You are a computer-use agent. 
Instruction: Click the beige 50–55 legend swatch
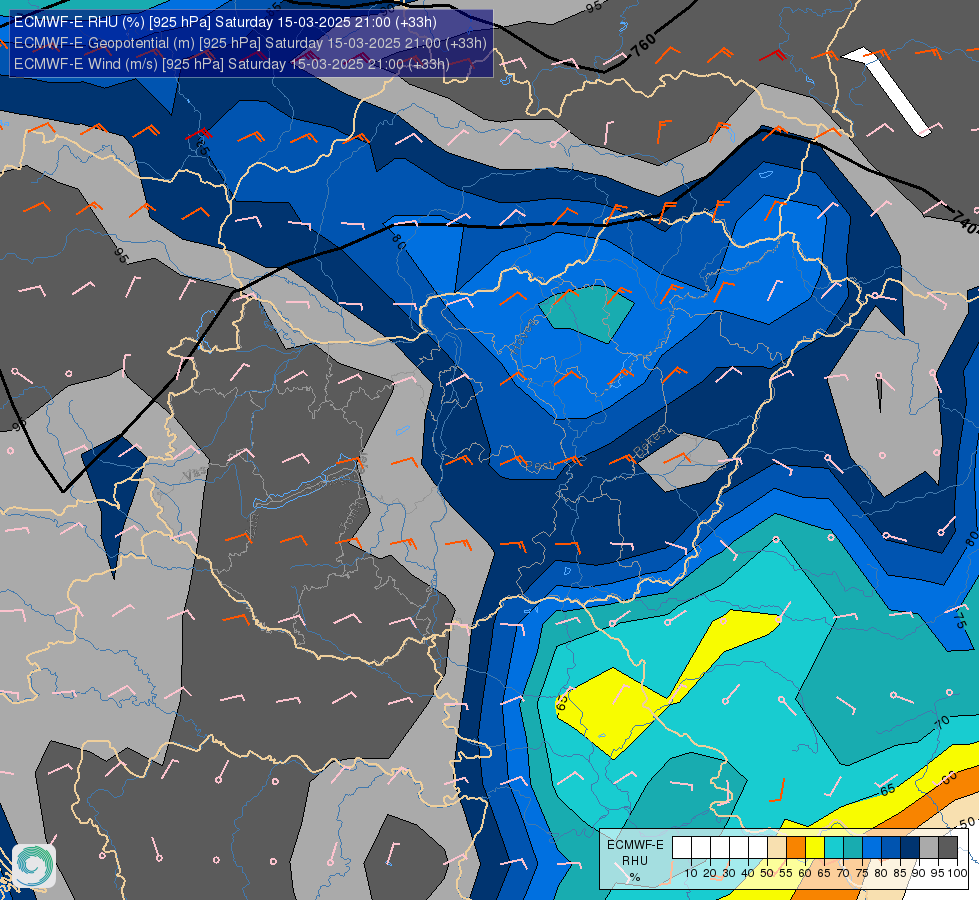[x=777, y=848]
